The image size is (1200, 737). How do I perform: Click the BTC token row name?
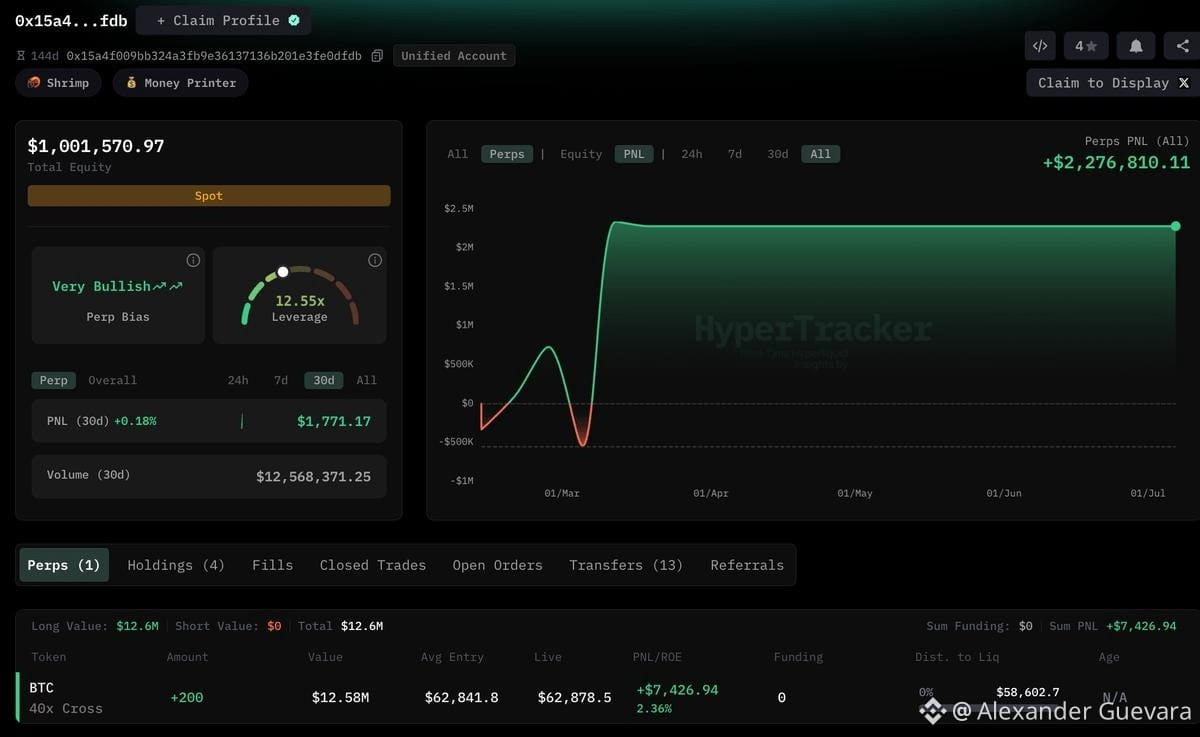click(41, 688)
